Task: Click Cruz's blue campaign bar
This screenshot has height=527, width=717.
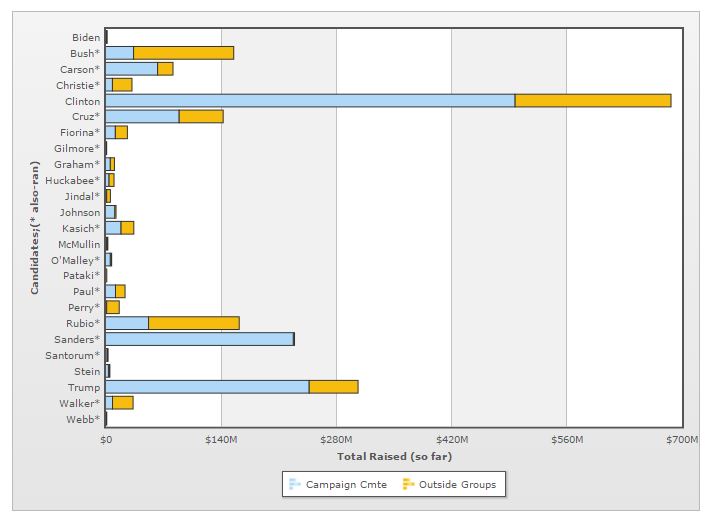Action: coord(142,116)
